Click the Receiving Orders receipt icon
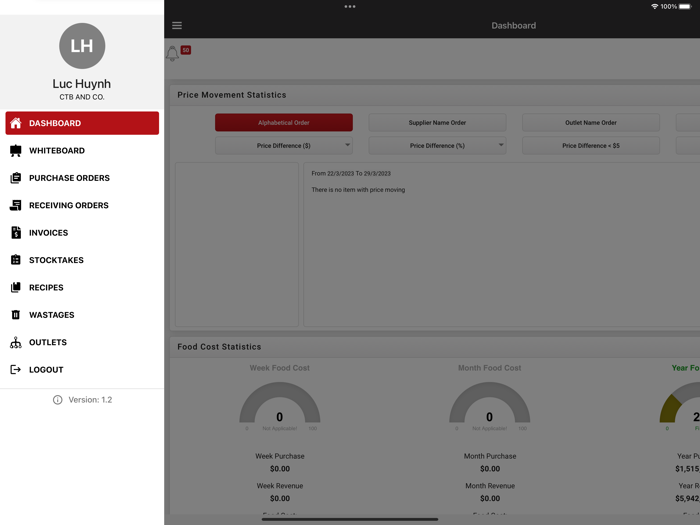 click(16, 205)
